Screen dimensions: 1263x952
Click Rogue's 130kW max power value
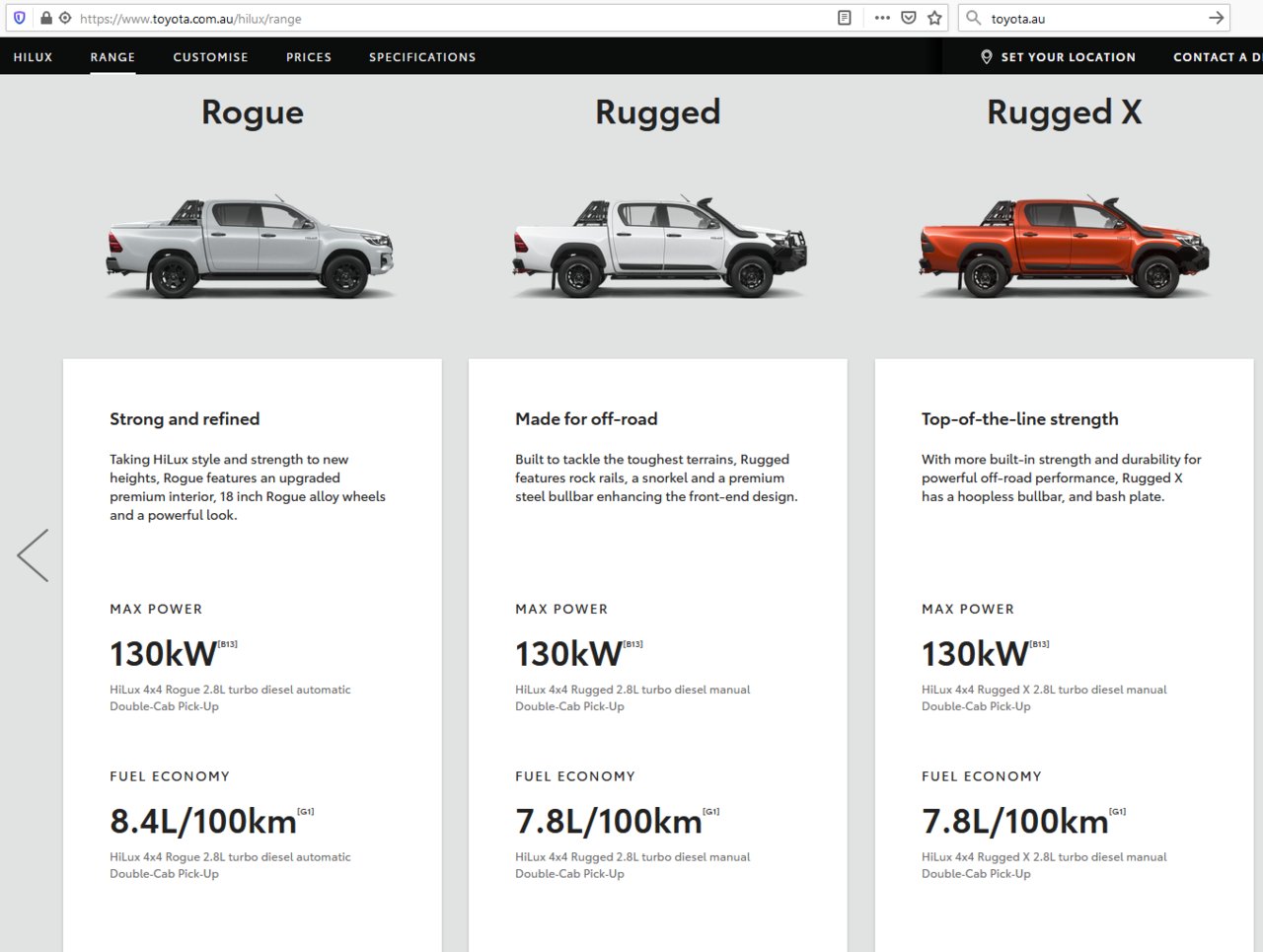pos(163,654)
